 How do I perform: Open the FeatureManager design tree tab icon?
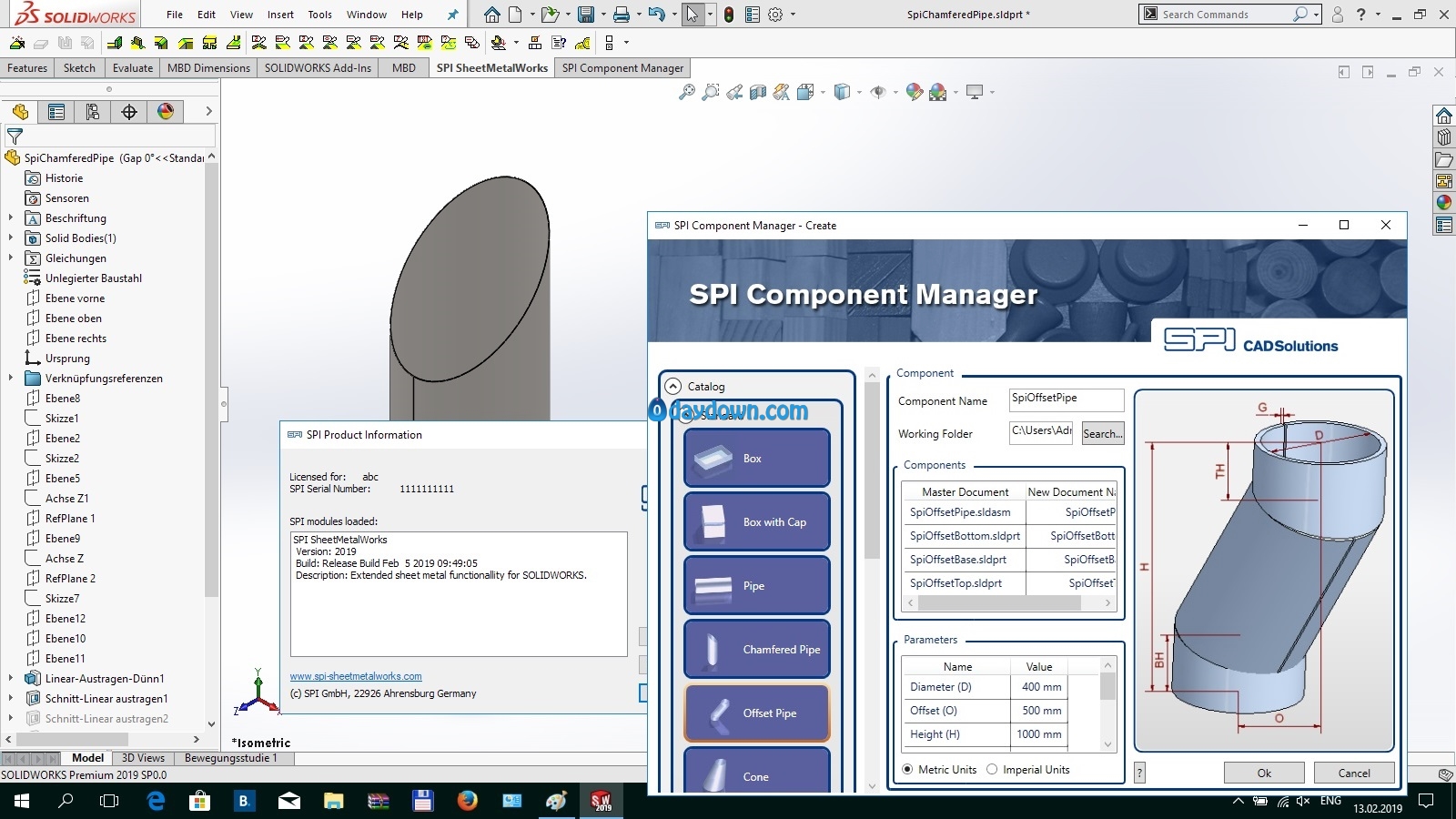coord(20,112)
